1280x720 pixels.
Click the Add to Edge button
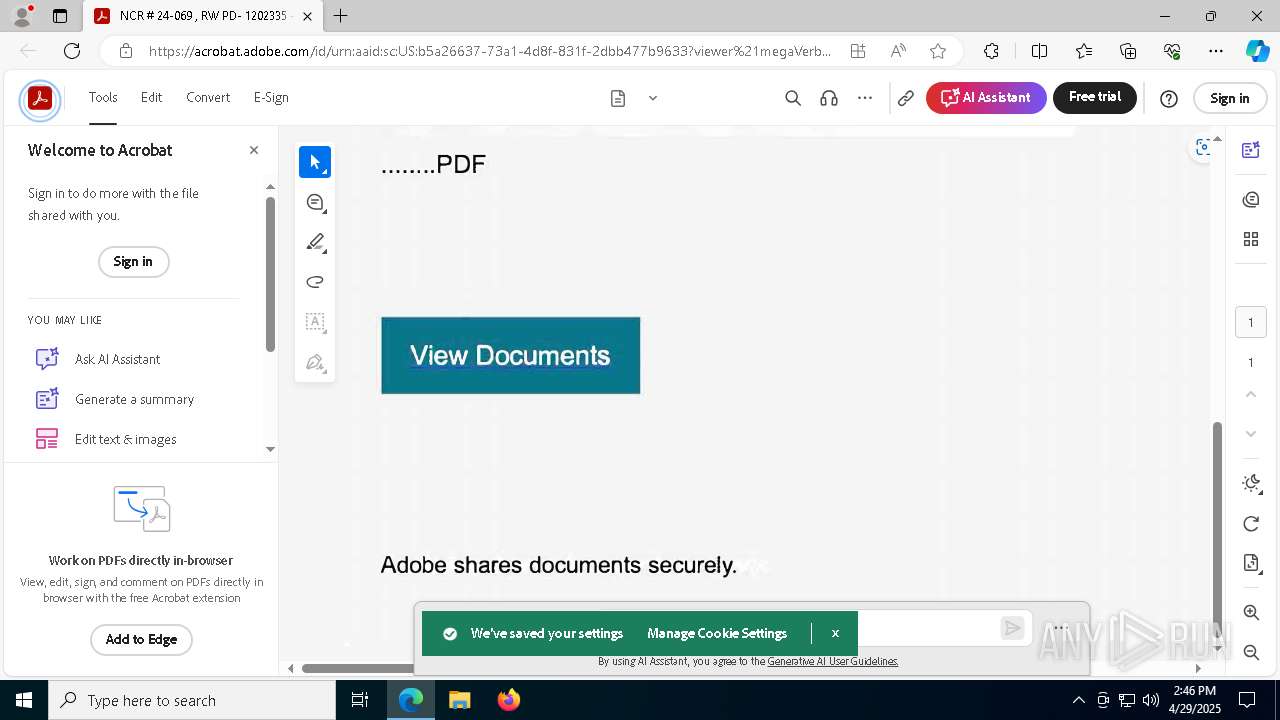pyautogui.click(x=141, y=640)
